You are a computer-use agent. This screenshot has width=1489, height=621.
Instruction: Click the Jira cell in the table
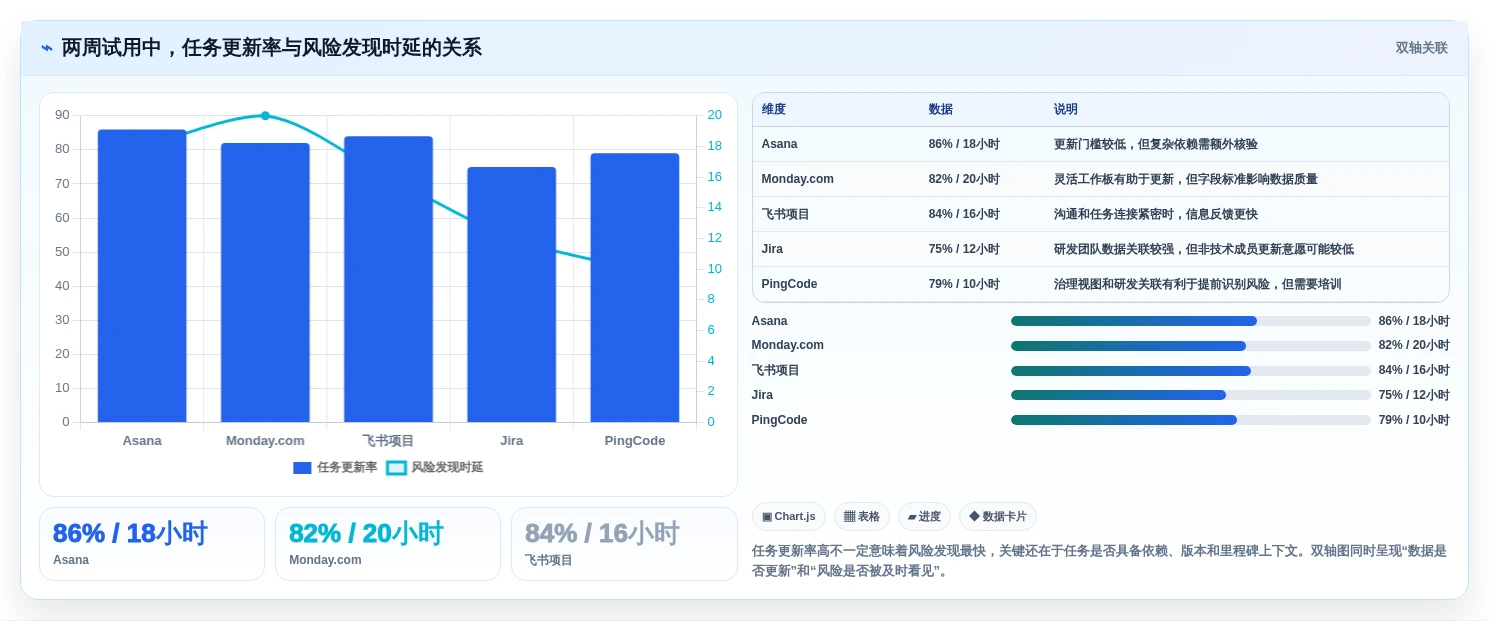point(772,249)
